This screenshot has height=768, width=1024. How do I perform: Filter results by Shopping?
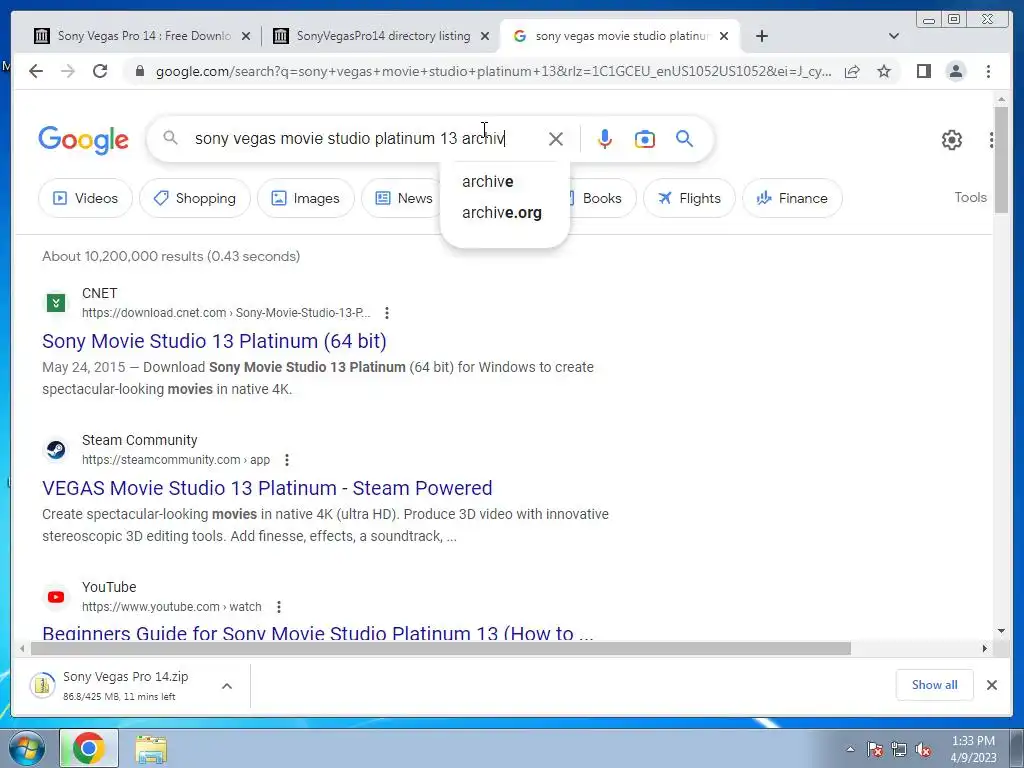[195, 198]
